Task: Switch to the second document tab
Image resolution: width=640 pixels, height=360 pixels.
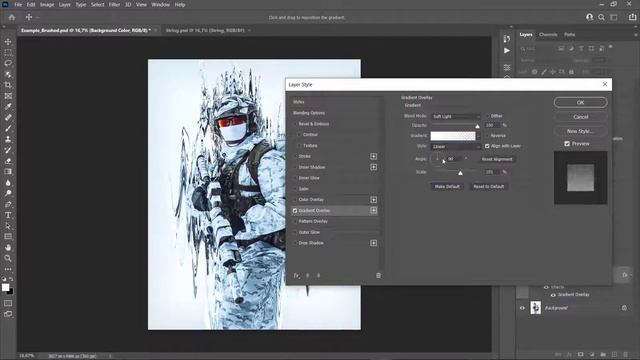Action: click(x=205, y=30)
